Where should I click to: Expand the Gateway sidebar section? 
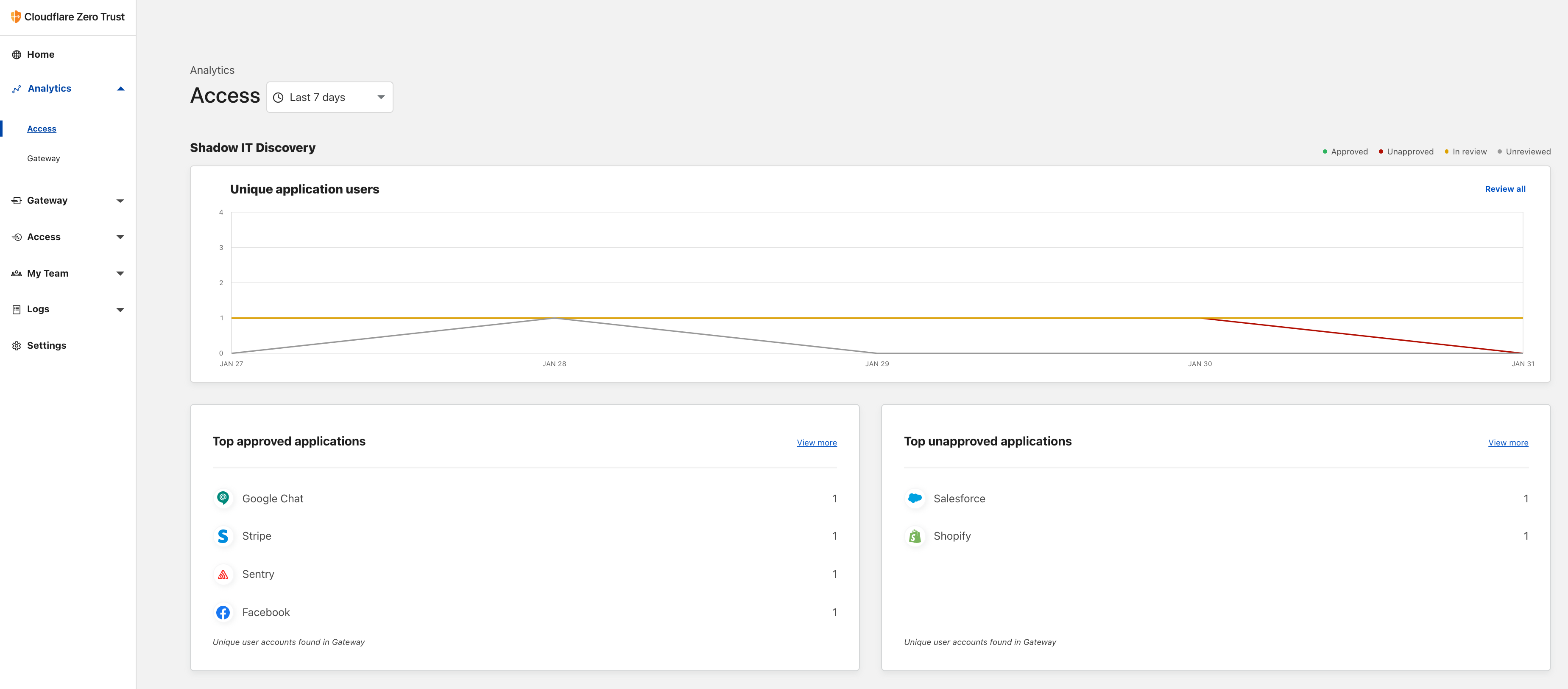point(120,200)
